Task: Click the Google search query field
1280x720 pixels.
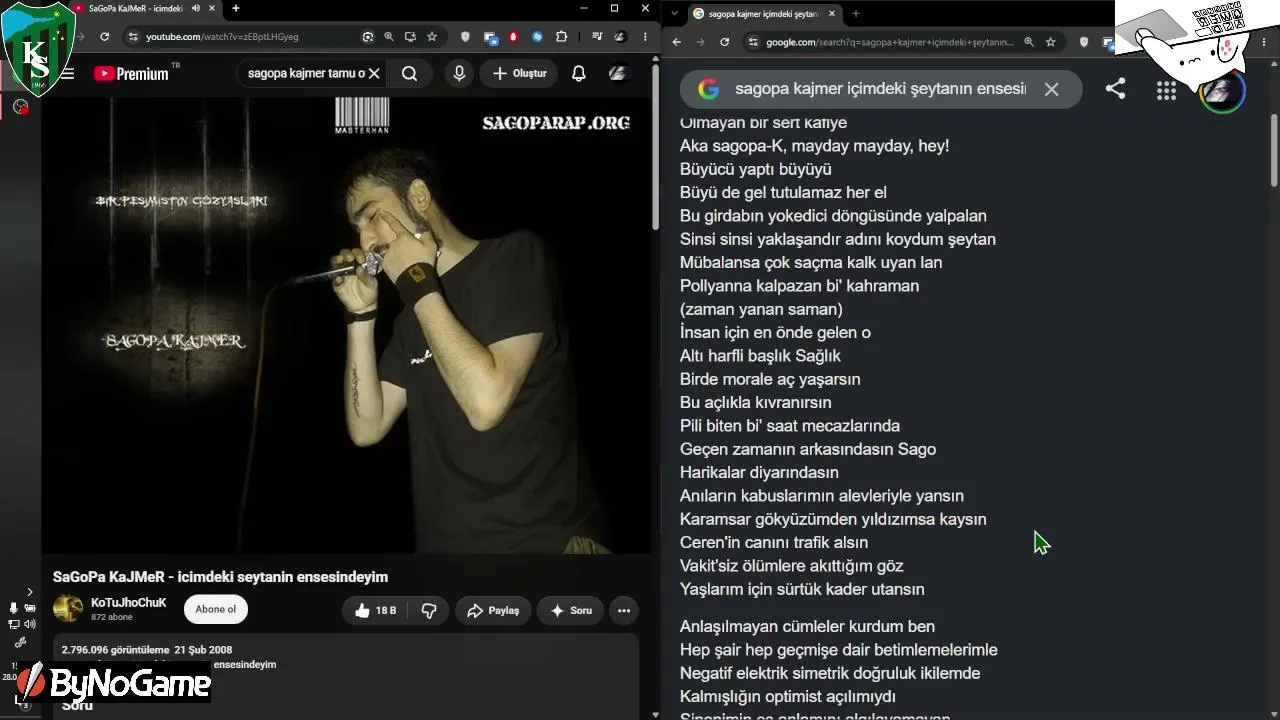Action: pos(880,89)
